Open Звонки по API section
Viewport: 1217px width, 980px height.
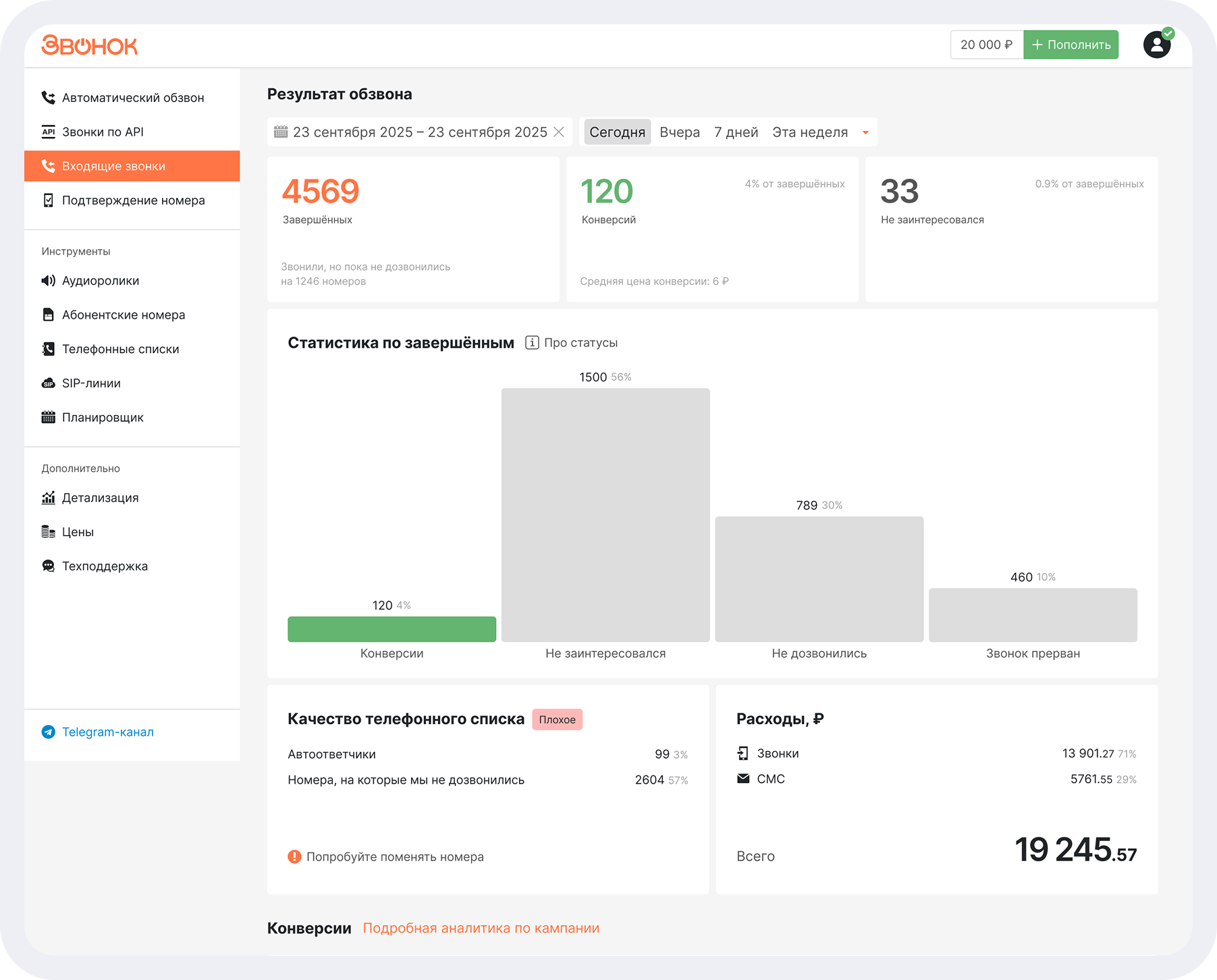tap(132, 132)
